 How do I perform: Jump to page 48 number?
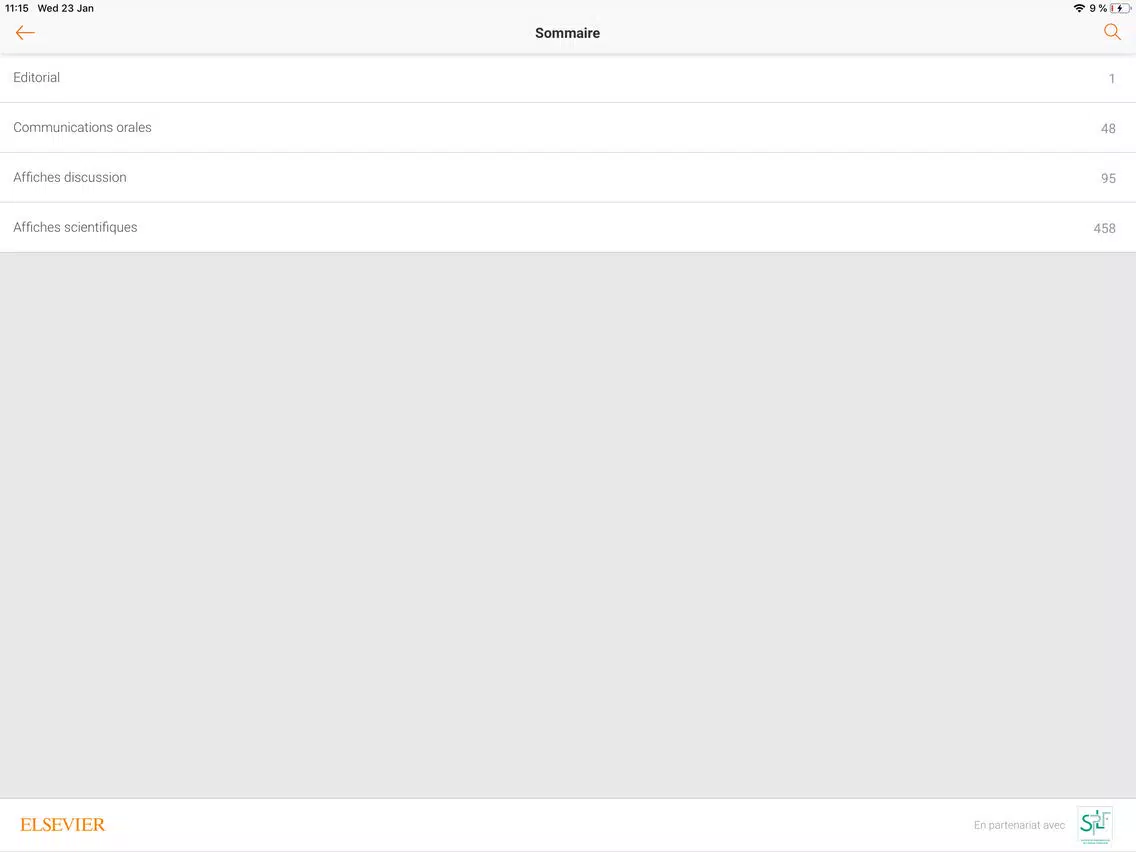click(1108, 128)
